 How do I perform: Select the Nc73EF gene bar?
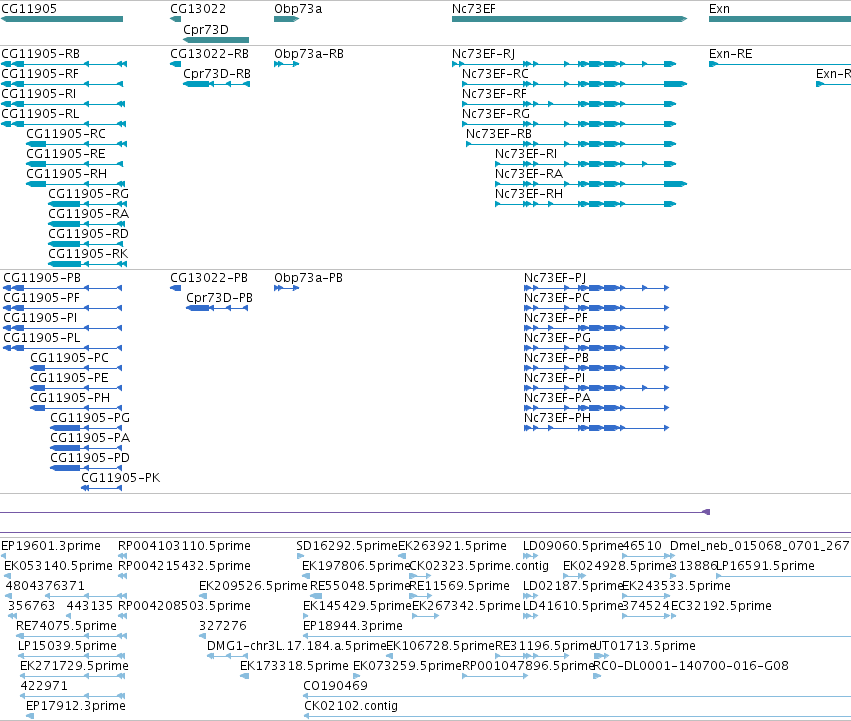point(569,19)
